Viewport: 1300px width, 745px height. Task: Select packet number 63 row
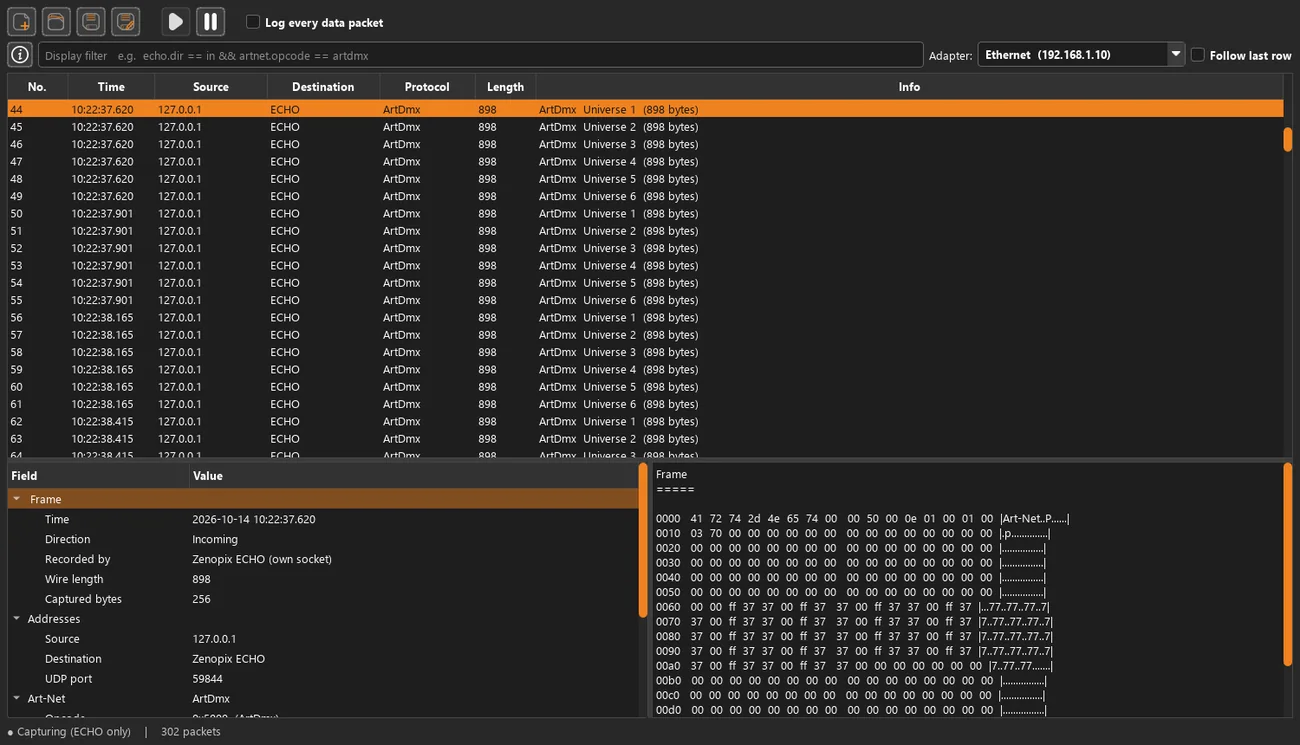pos(645,439)
